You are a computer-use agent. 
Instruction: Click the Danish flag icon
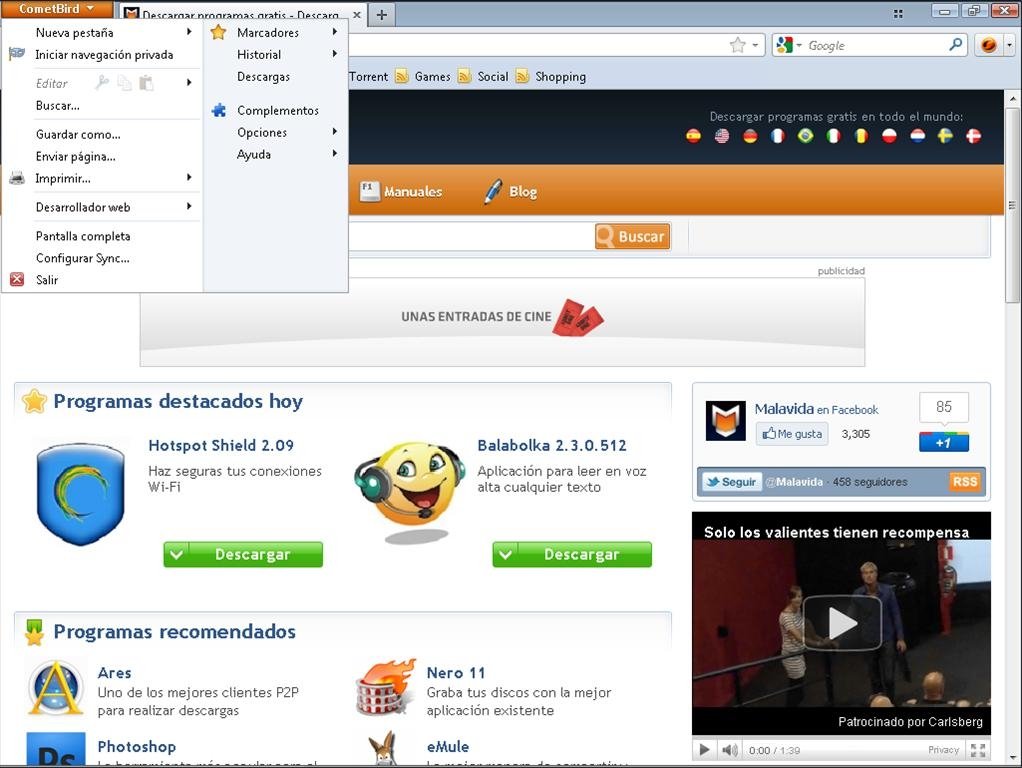pyautogui.click(x=973, y=136)
